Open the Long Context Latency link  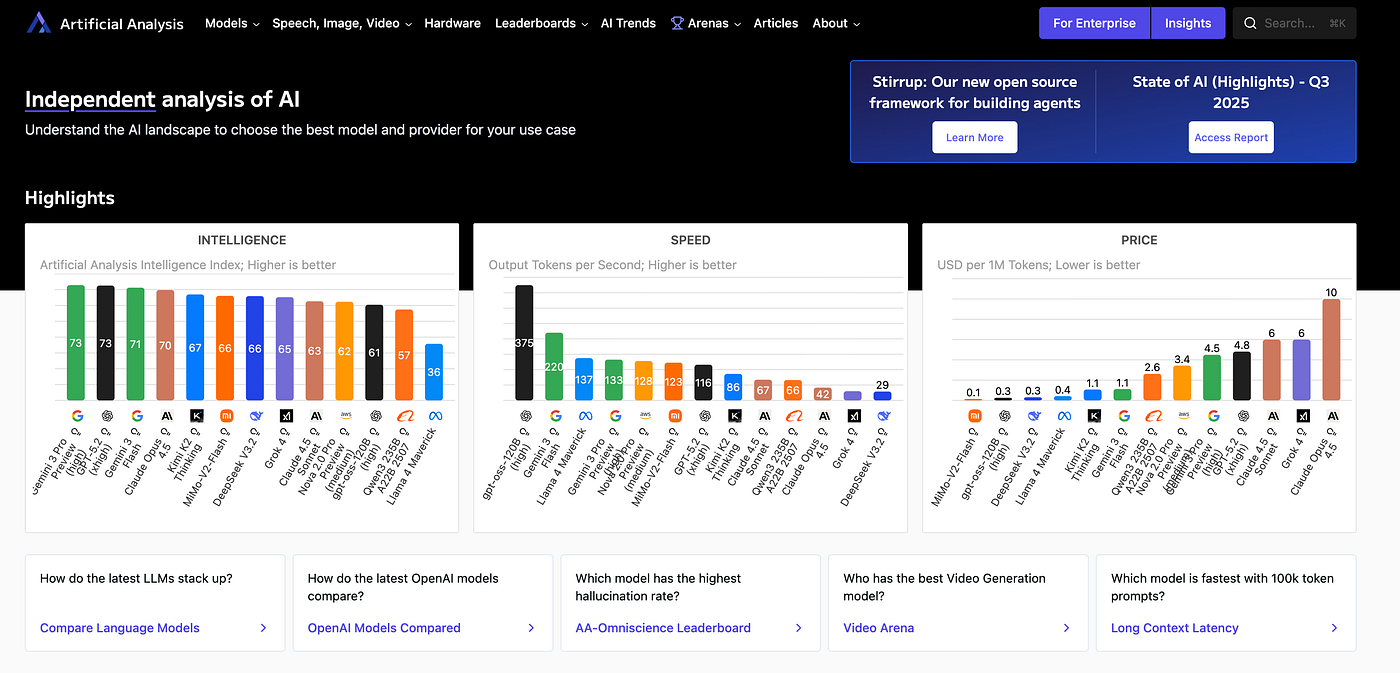tap(1175, 628)
